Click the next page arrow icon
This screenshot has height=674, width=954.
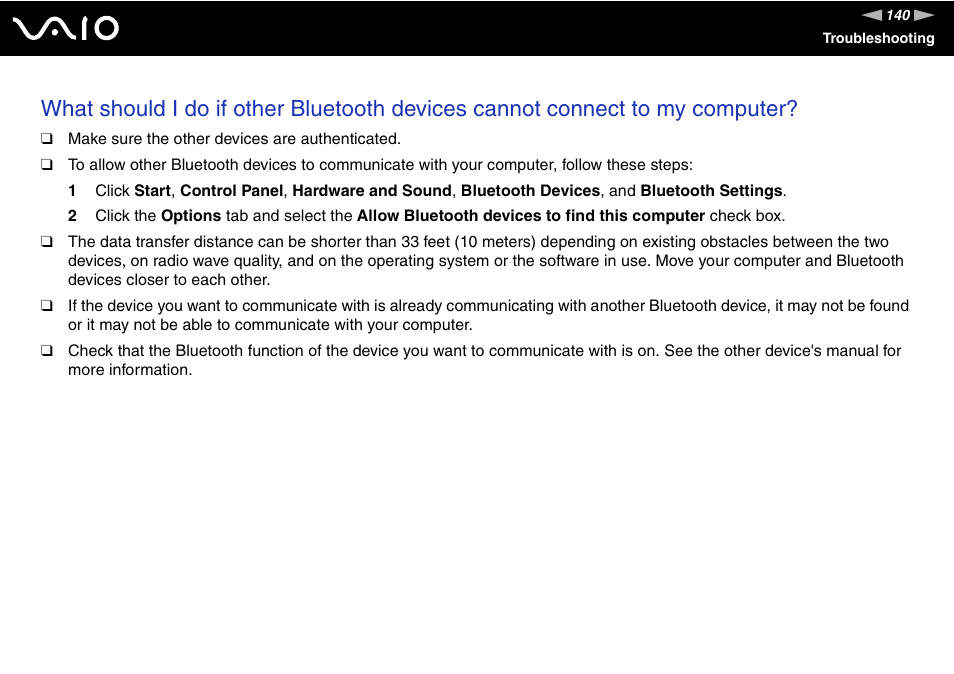[x=924, y=15]
